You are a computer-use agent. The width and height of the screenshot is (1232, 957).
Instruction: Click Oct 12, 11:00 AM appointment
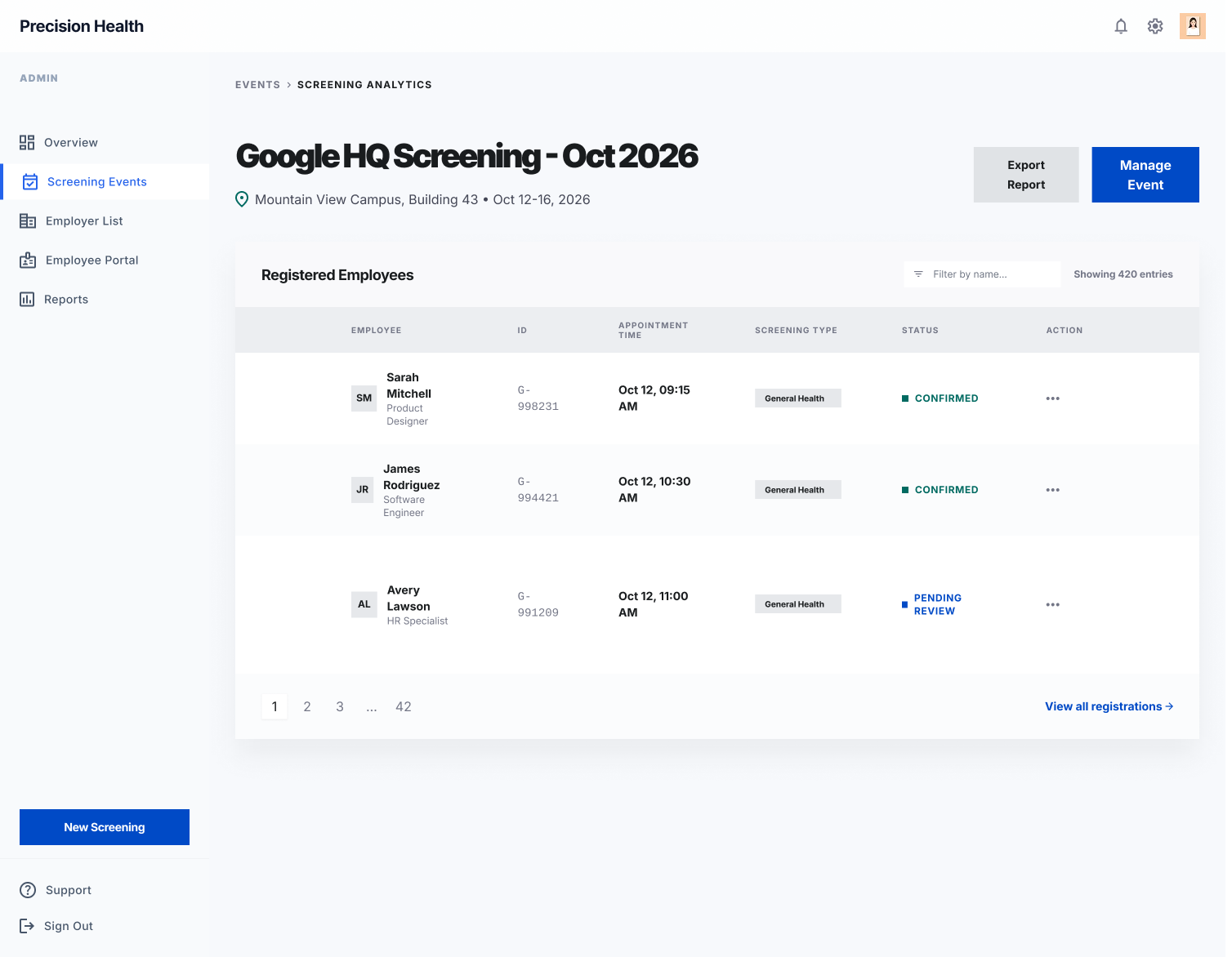[x=653, y=604]
